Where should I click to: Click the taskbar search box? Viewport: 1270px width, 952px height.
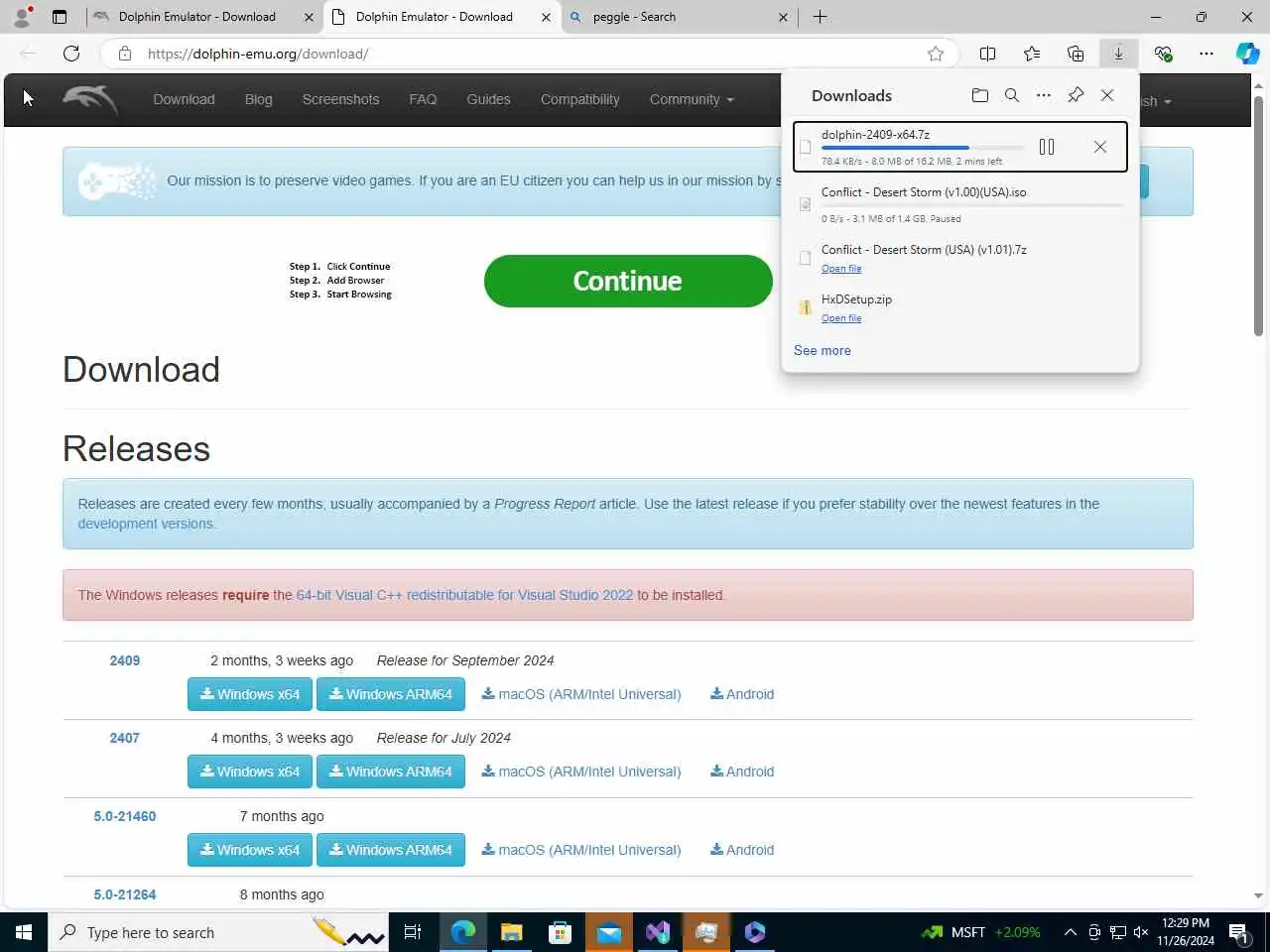tap(218, 932)
